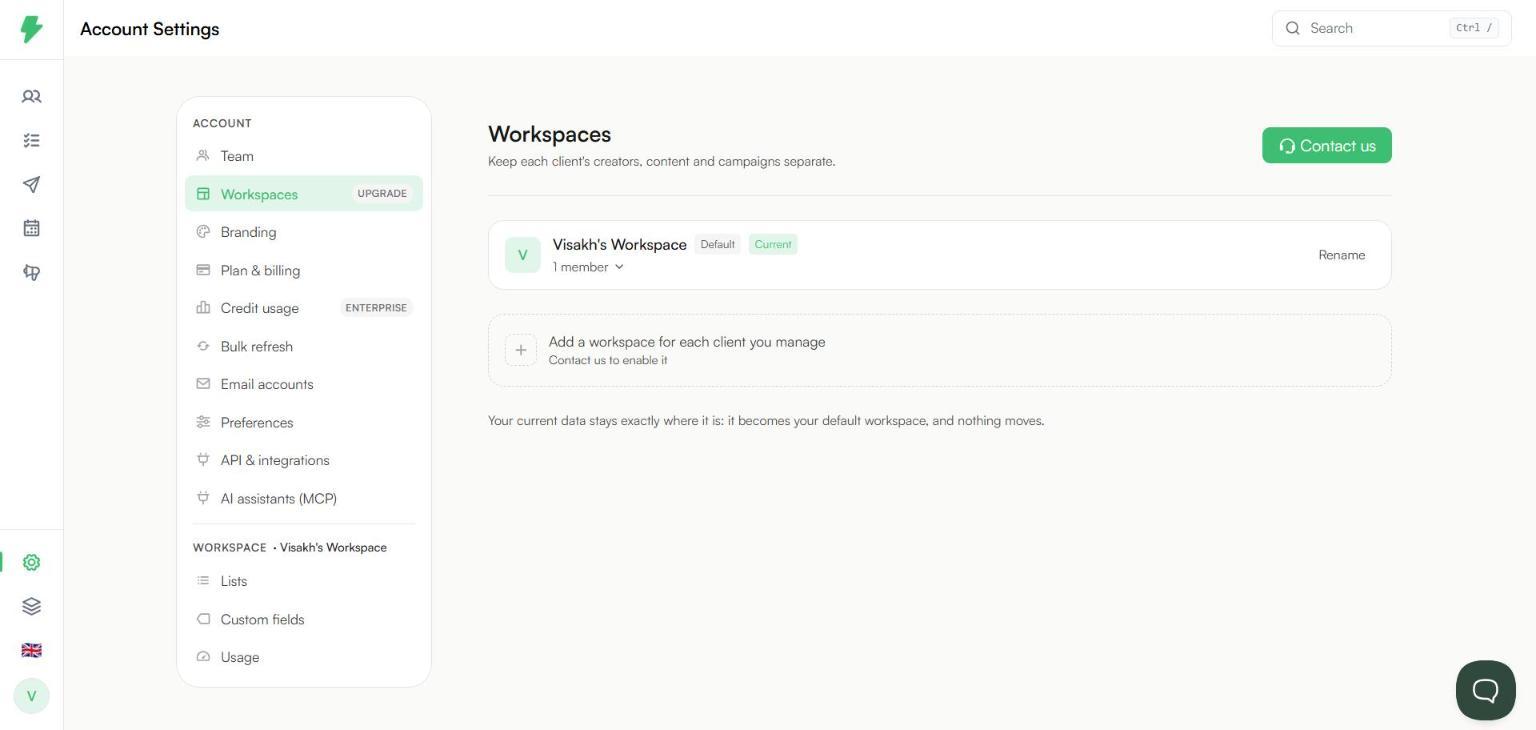Open the chat support bubble
Viewport: 1536px width, 730px height.
click(x=1485, y=690)
